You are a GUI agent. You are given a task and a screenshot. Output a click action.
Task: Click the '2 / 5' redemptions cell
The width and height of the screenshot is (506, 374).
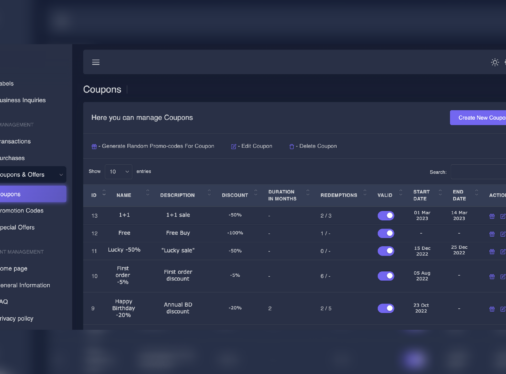(326, 309)
